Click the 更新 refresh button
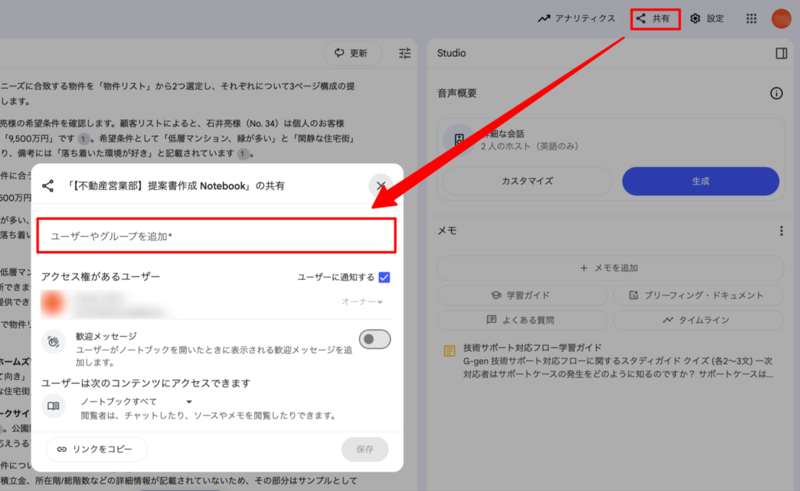 pyautogui.click(x=351, y=53)
